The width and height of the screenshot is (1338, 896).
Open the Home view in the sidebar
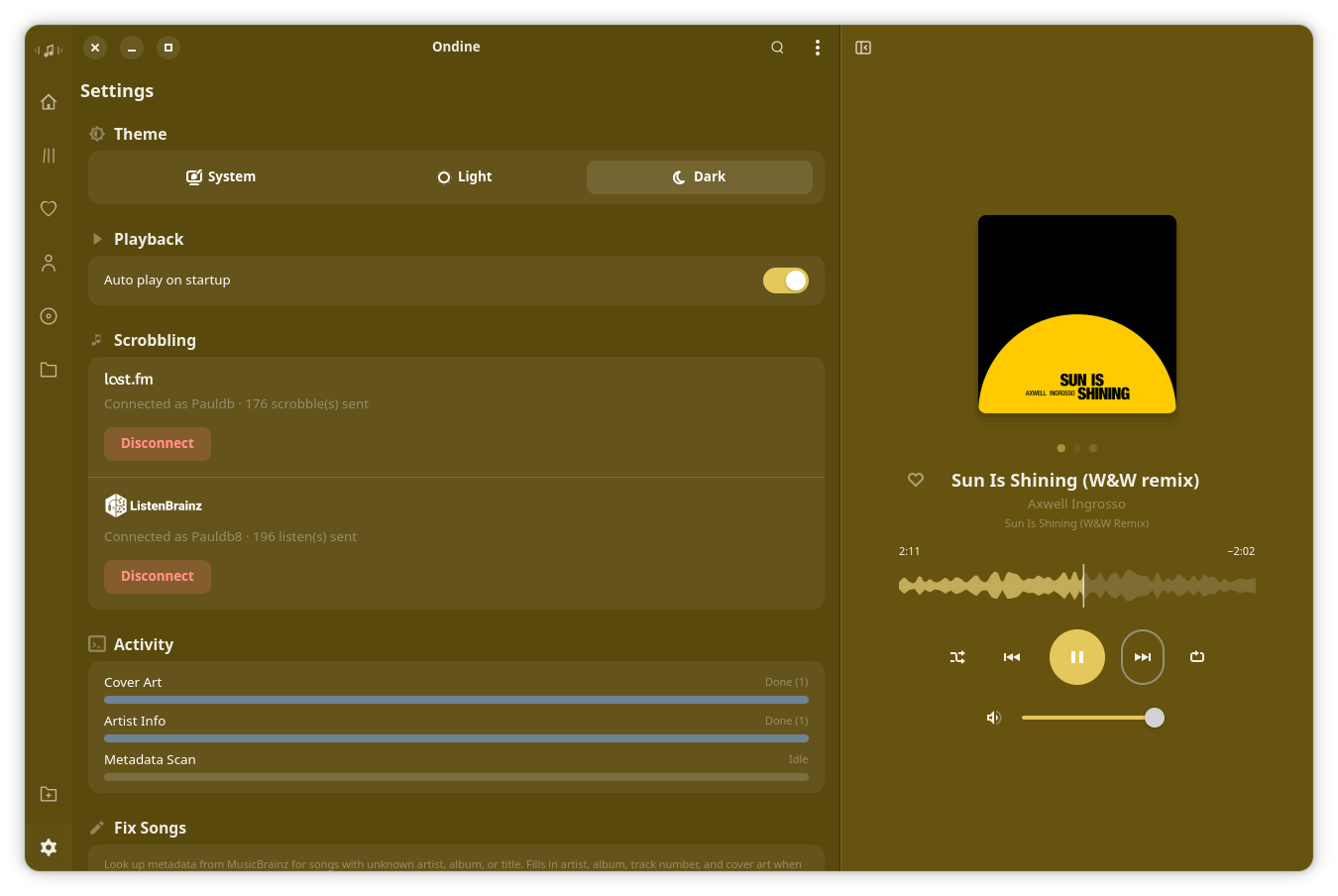(x=49, y=101)
